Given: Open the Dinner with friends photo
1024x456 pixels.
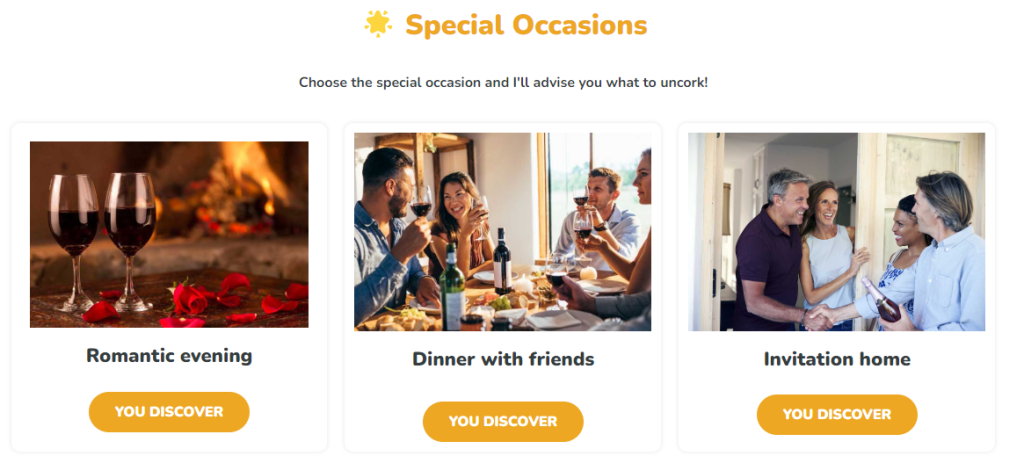Looking at the screenshot, I should [x=502, y=231].
